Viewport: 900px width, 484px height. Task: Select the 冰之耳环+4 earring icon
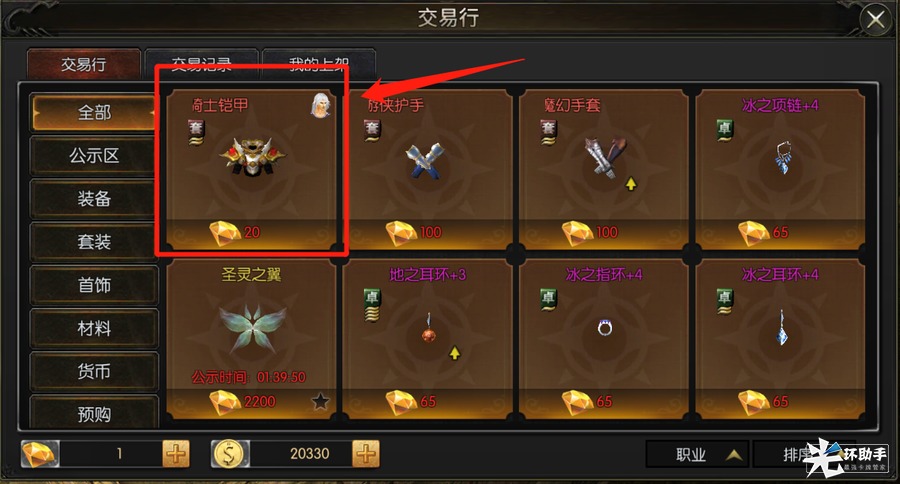781,328
